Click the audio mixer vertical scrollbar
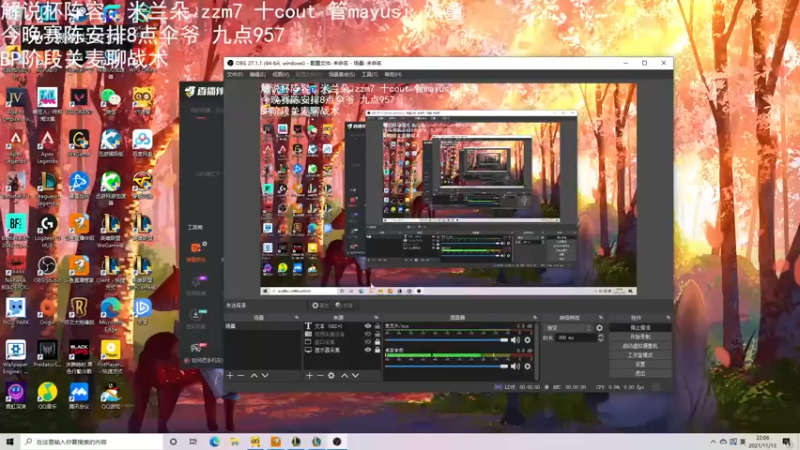 click(x=536, y=351)
